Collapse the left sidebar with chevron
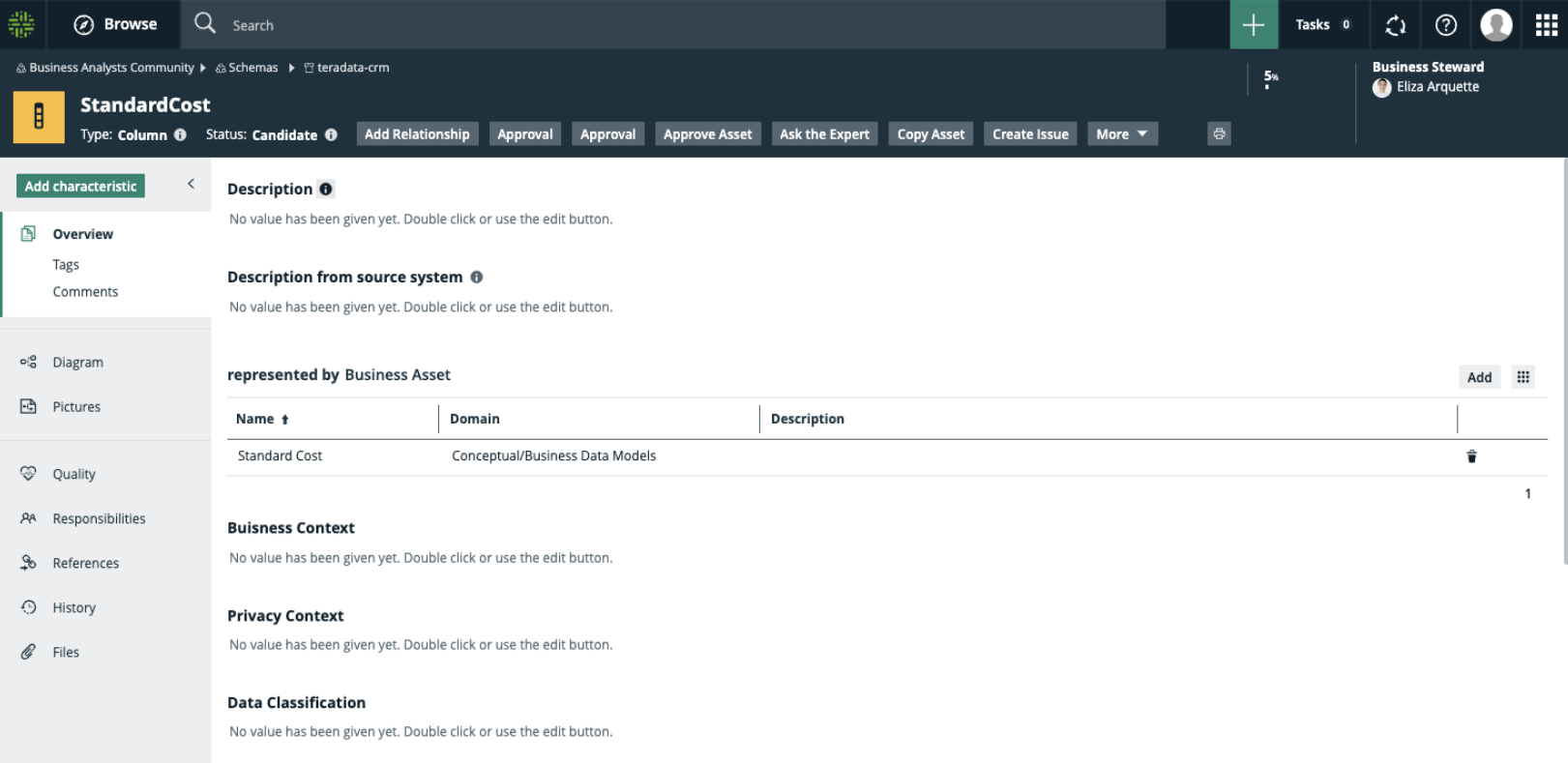Image resolution: width=1568 pixels, height=763 pixels. coord(191,184)
